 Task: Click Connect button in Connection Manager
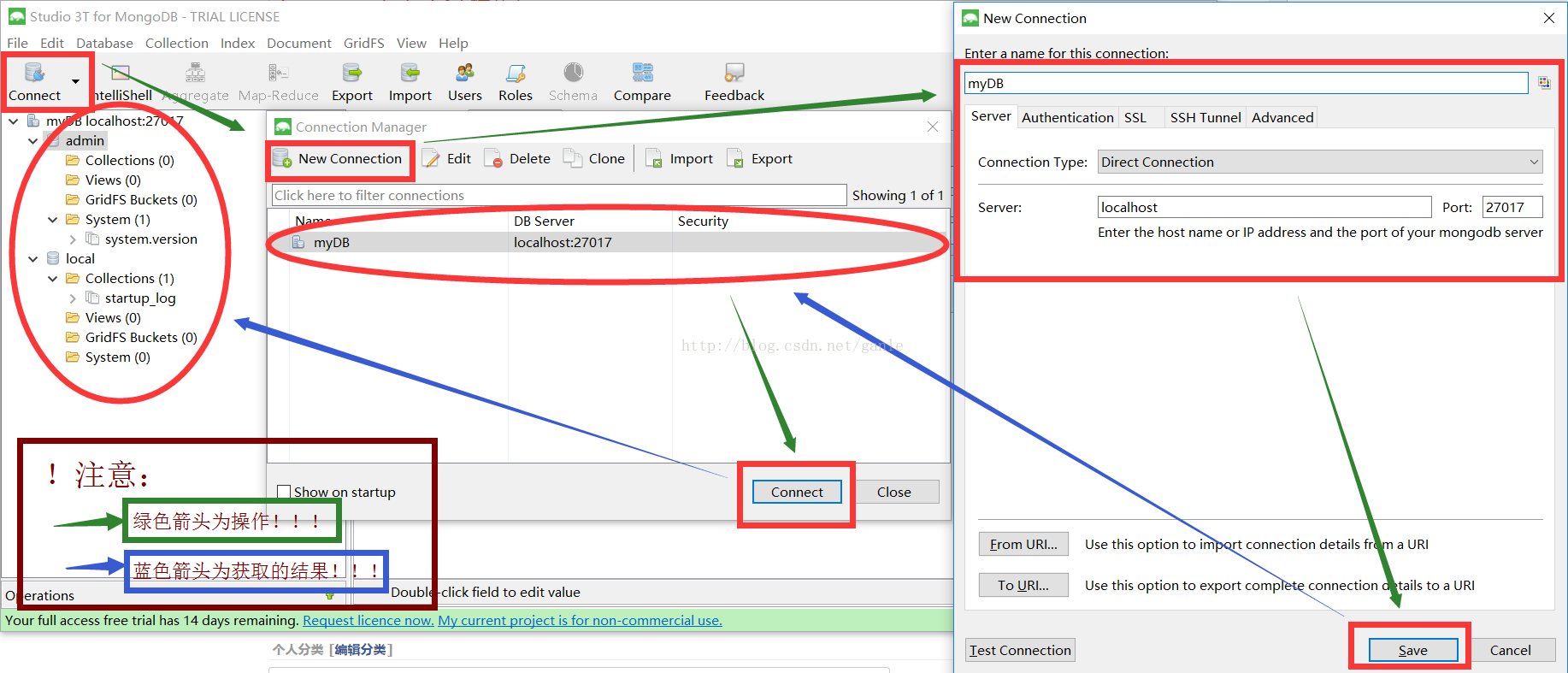[797, 492]
